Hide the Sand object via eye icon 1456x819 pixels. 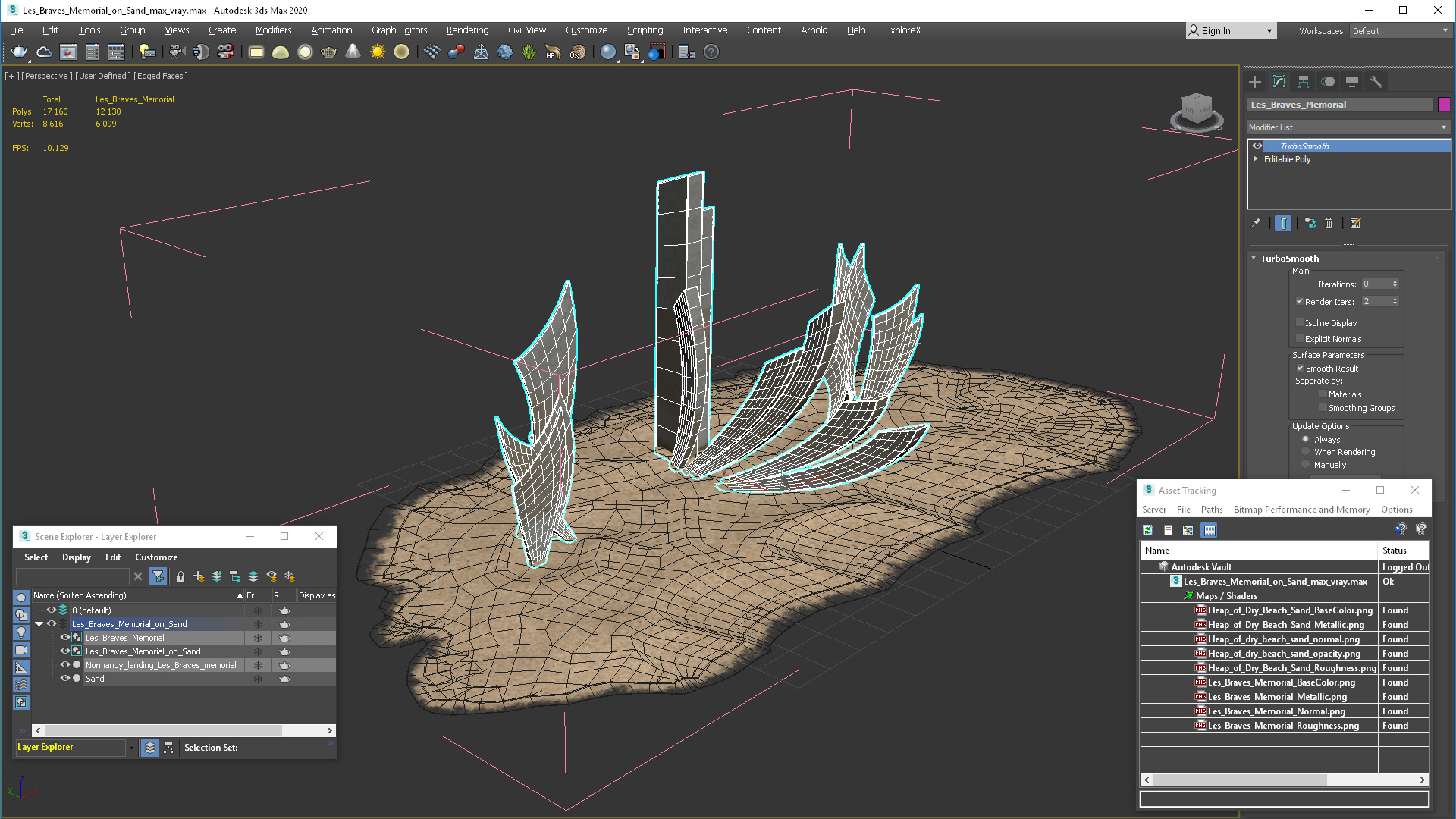point(65,679)
